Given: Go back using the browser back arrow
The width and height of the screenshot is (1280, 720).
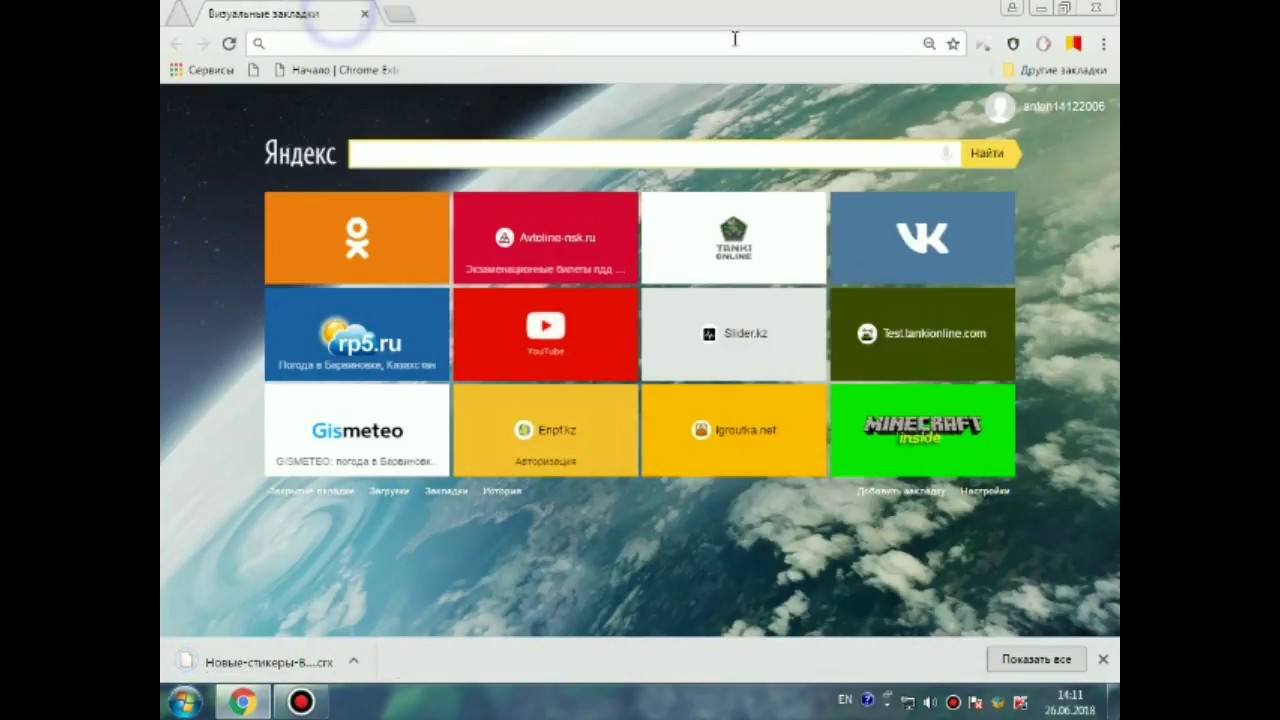Looking at the screenshot, I should [x=177, y=43].
